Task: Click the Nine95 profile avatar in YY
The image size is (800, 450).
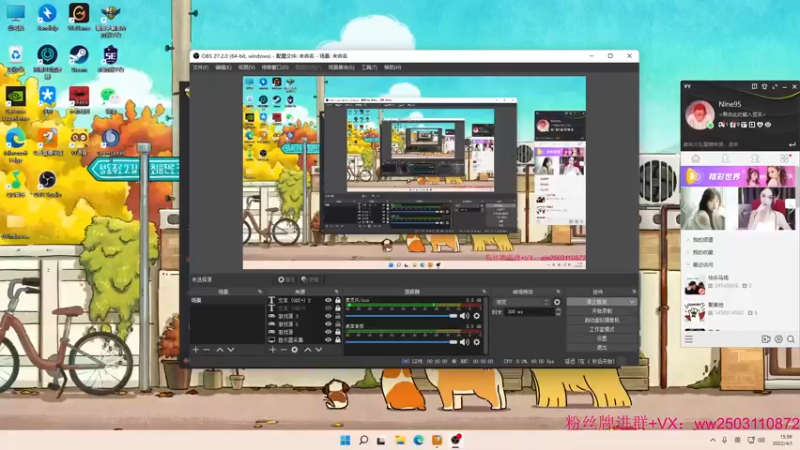Action: [x=699, y=114]
